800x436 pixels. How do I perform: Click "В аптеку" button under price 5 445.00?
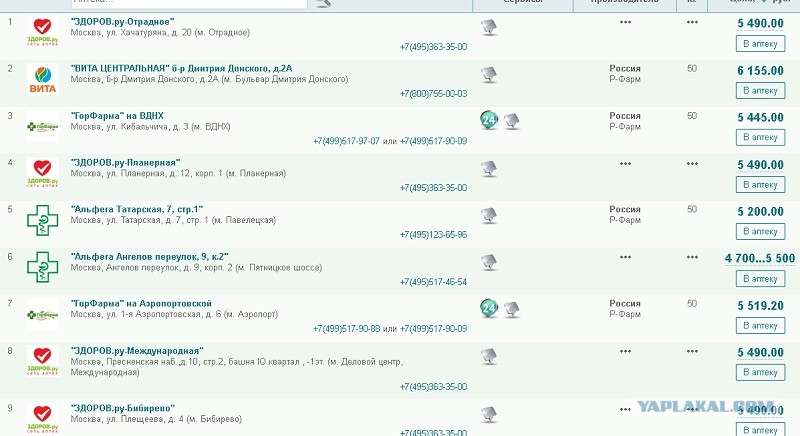click(x=760, y=138)
